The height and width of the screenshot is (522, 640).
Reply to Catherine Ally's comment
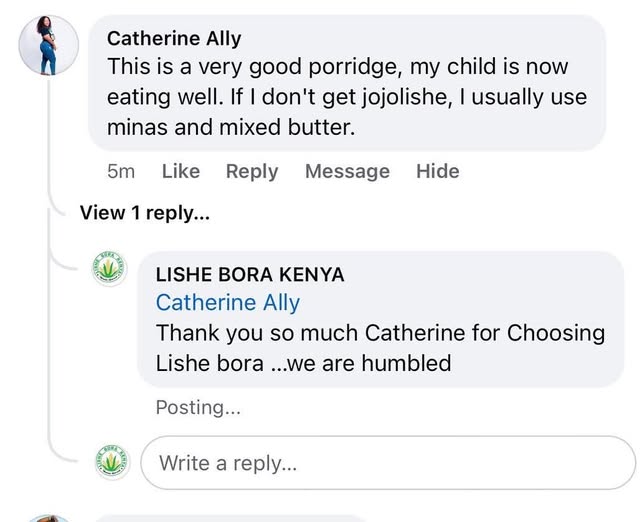(x=252, y=171)
